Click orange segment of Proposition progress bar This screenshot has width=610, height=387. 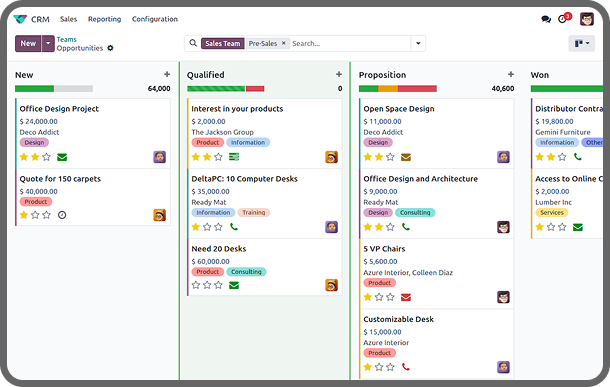(388, 89)
